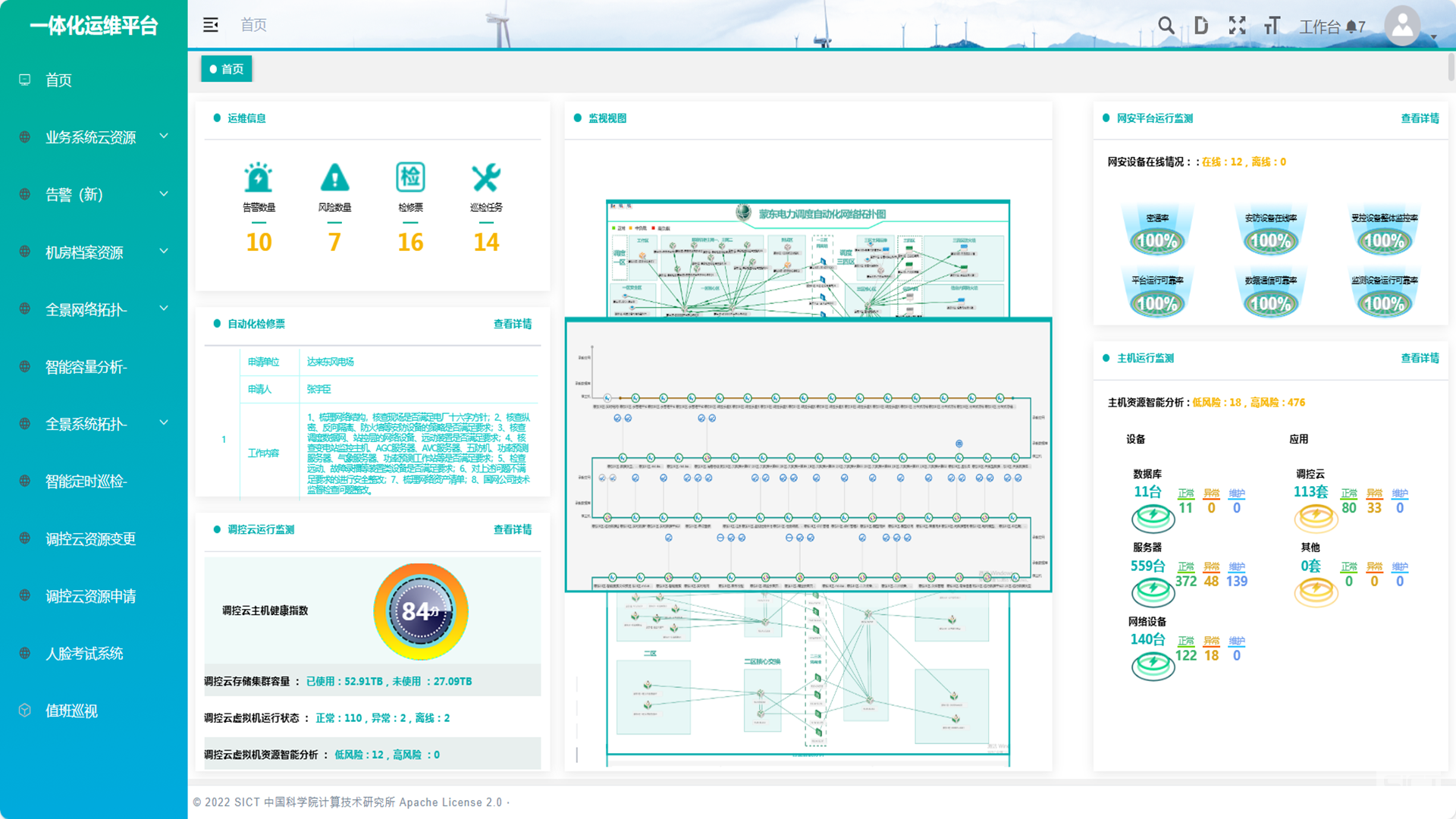
Task: Select 值班巡视 in sidebar
Action: 71,711
